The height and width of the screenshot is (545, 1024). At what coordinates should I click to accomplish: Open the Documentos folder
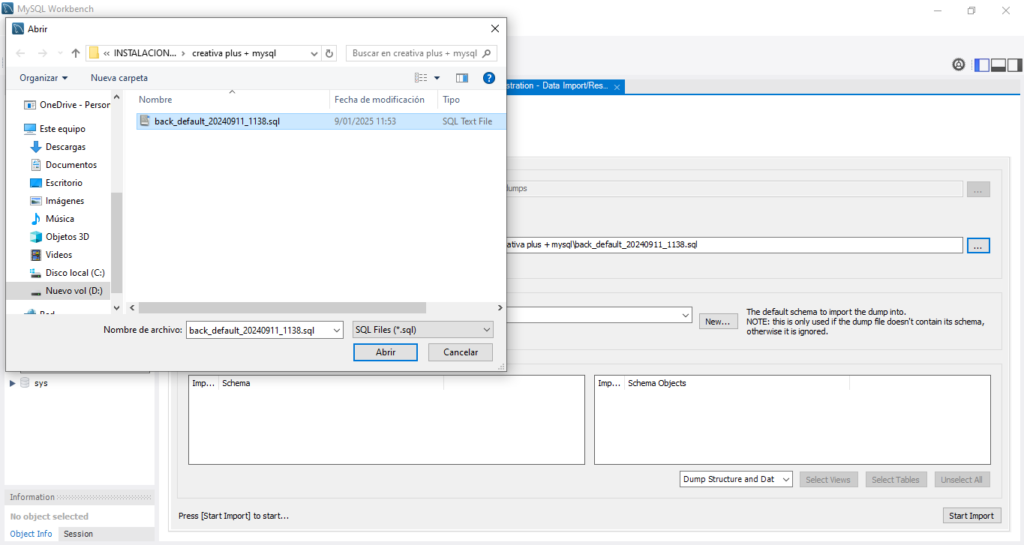tap(64, 165)
